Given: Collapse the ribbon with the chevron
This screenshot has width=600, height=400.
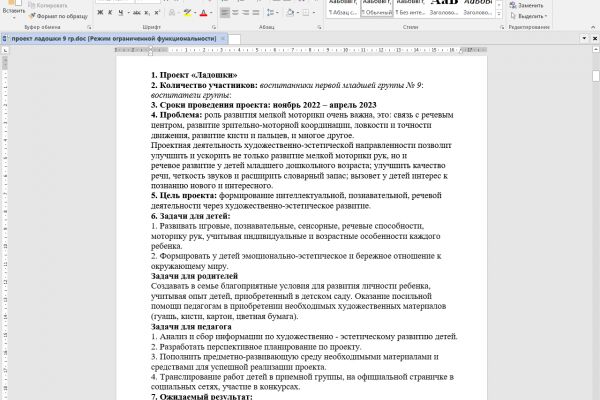Looking at the screenshot, I should click(x=592, y=27).
